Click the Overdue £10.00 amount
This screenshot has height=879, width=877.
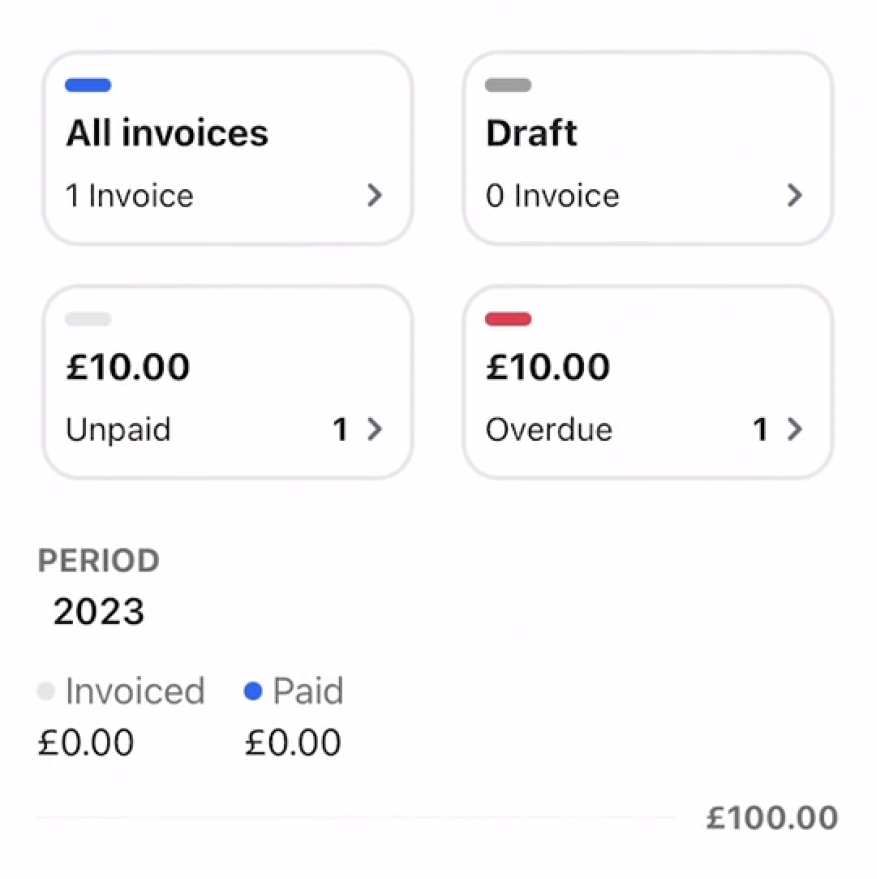tap(548, 367)
